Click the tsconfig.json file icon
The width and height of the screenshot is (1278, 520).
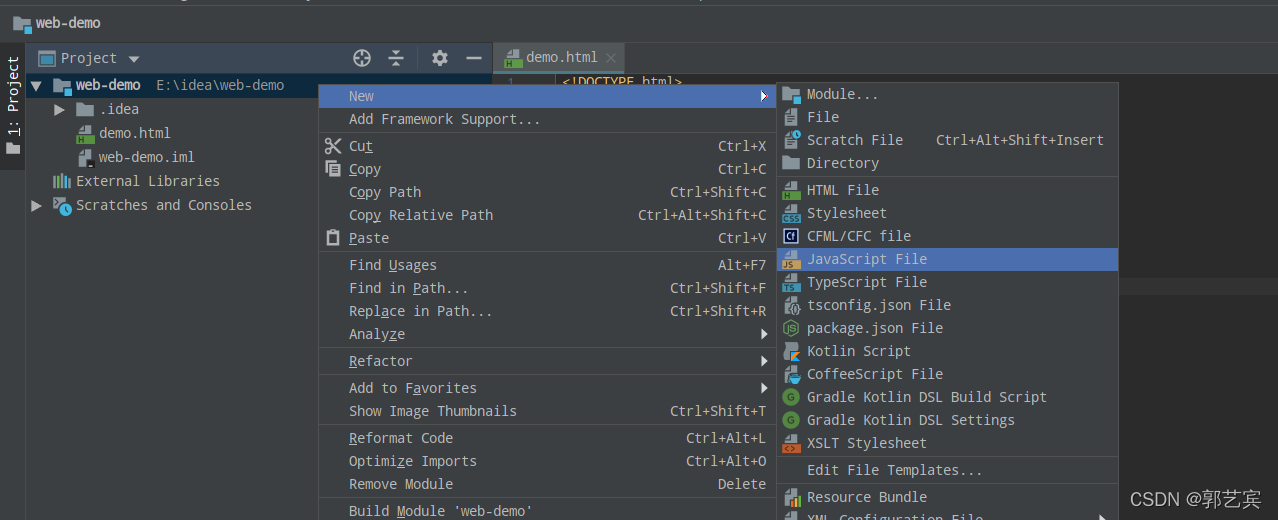point(791,305)
